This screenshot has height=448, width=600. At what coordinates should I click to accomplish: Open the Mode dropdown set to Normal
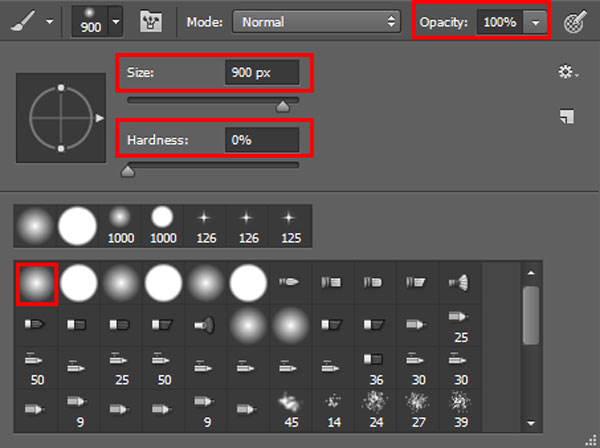(316, 22)
